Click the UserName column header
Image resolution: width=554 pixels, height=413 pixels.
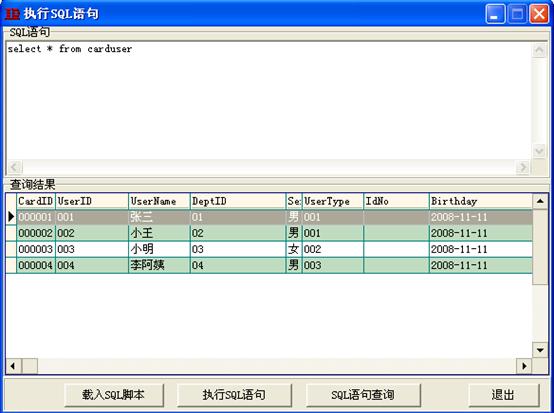point(159,201)
